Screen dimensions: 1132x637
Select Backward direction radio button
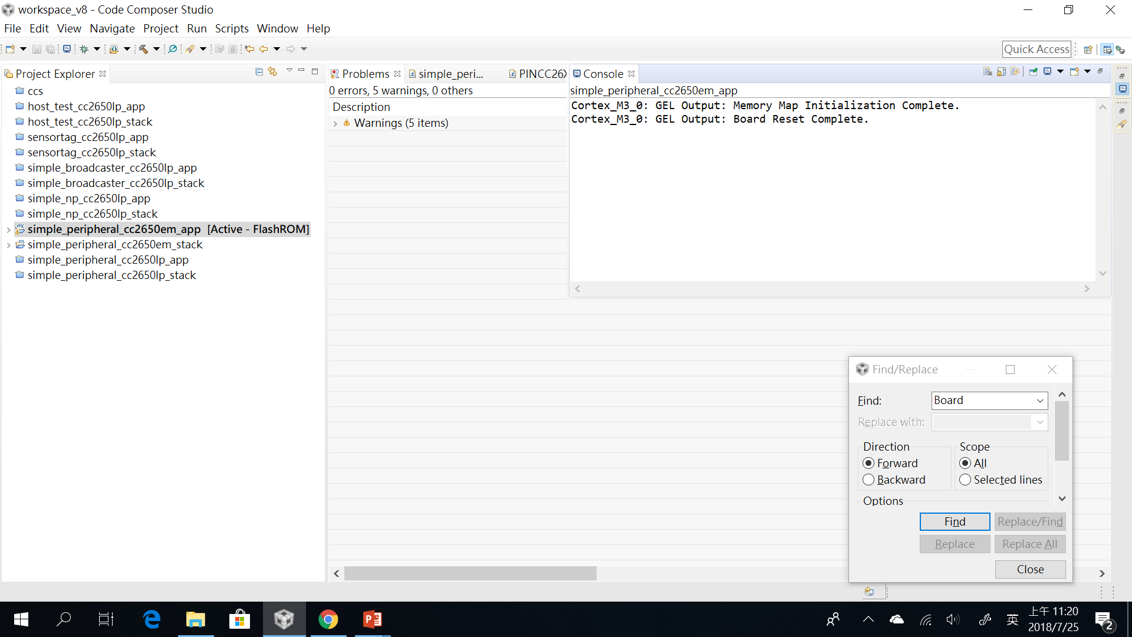click(868, 480)
